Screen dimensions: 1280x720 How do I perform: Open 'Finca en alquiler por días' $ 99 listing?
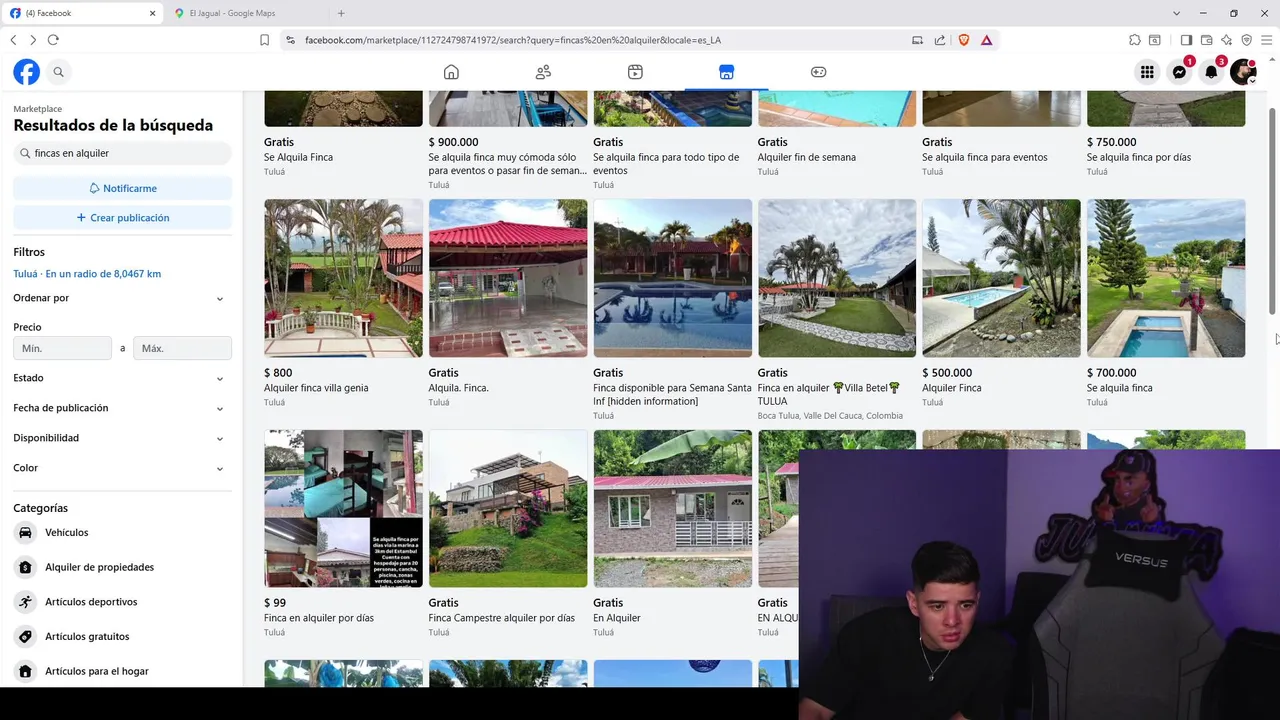point(343,508)
